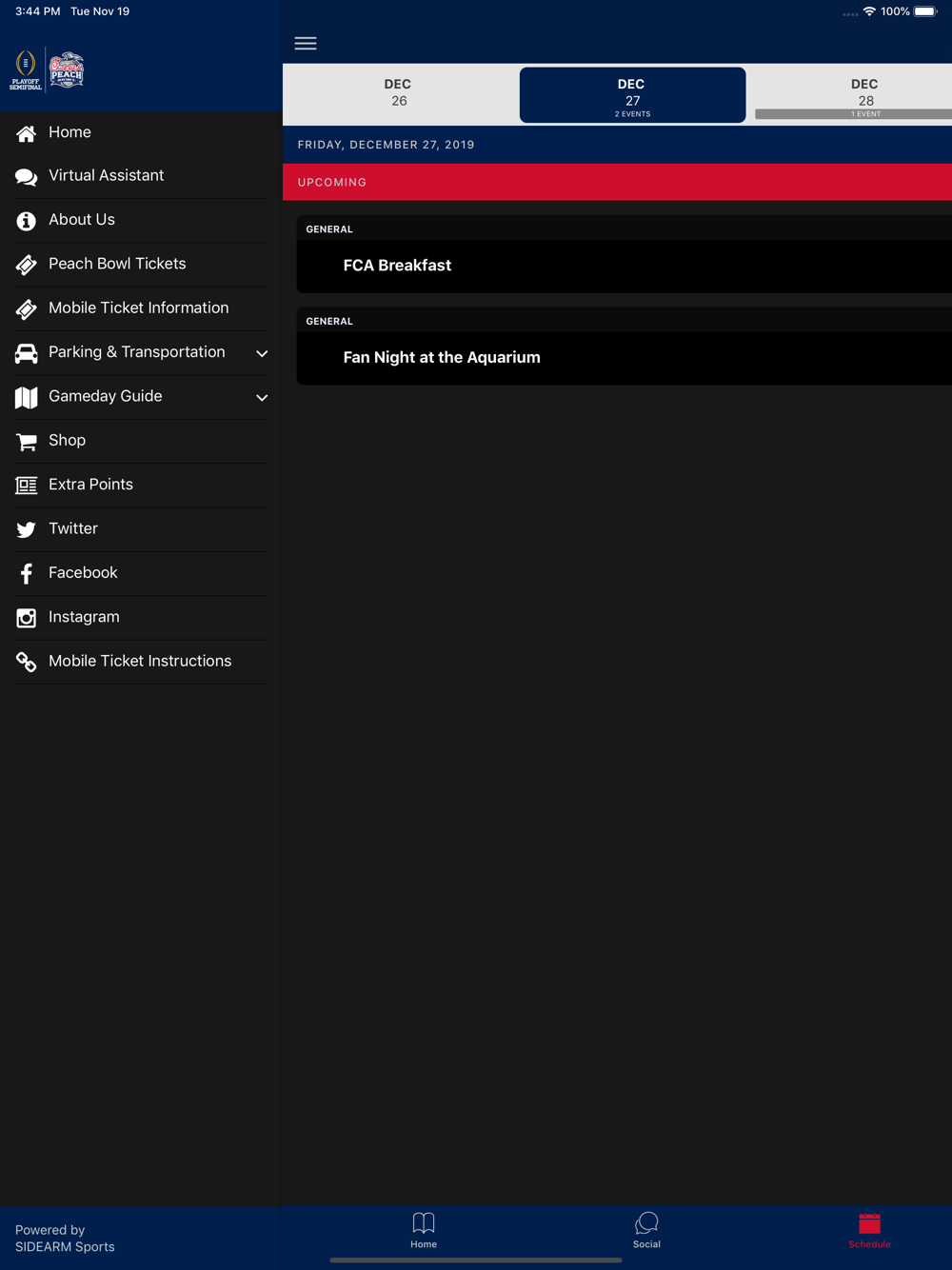Click the Facebook f icon
The height and width of the screenshot is (1270, 952).
pos(27,573)
